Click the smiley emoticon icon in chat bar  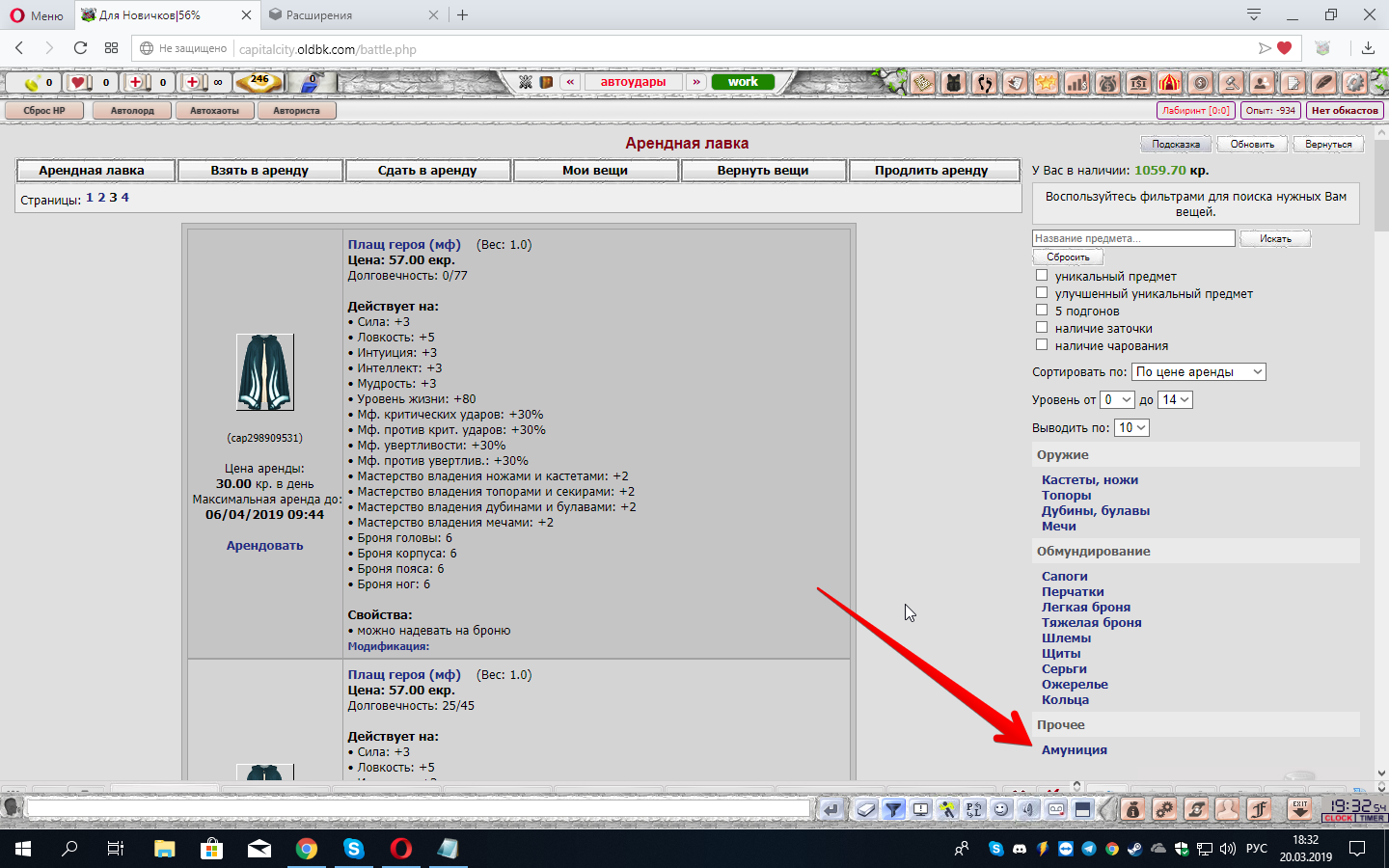[x=1001, y=809]
